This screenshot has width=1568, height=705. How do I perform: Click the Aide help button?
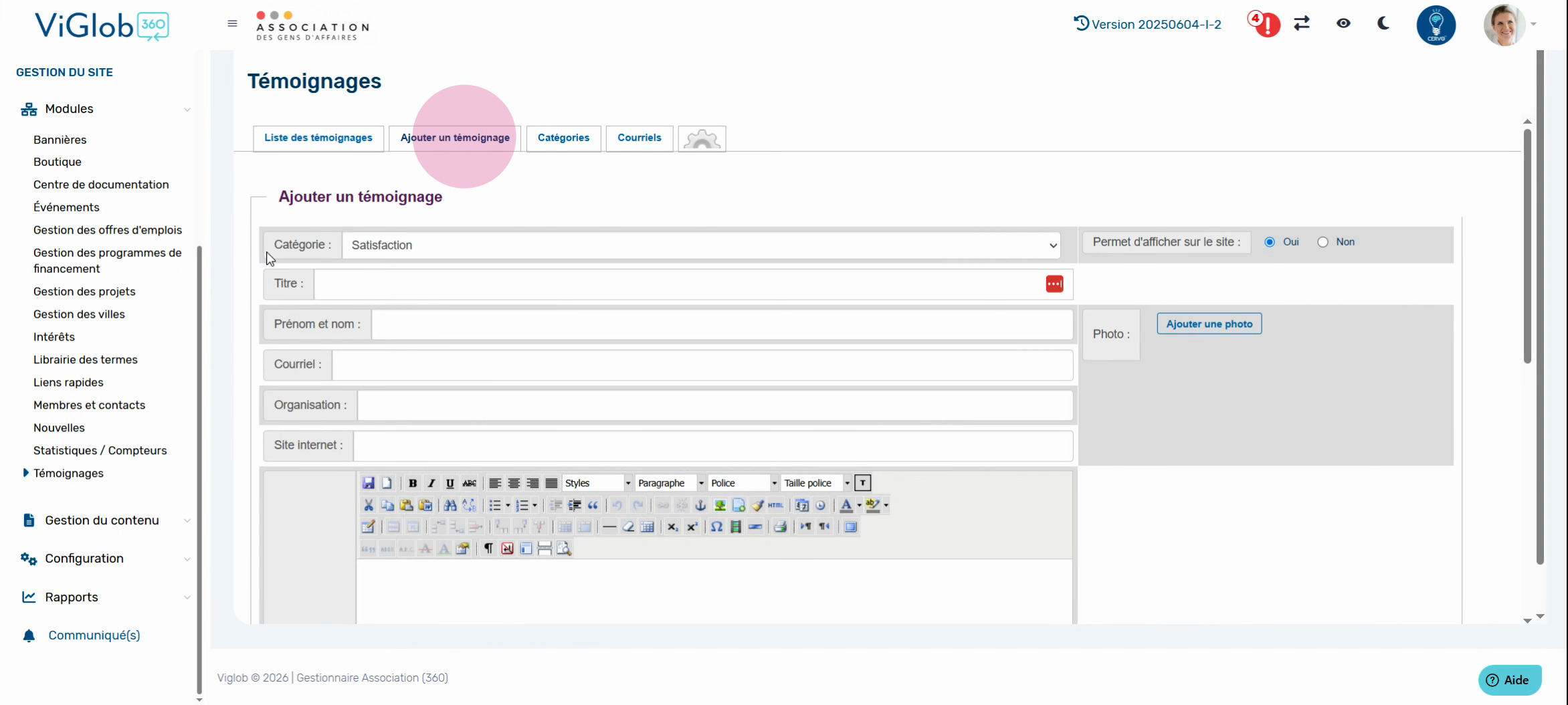[x=1510, y=680]
